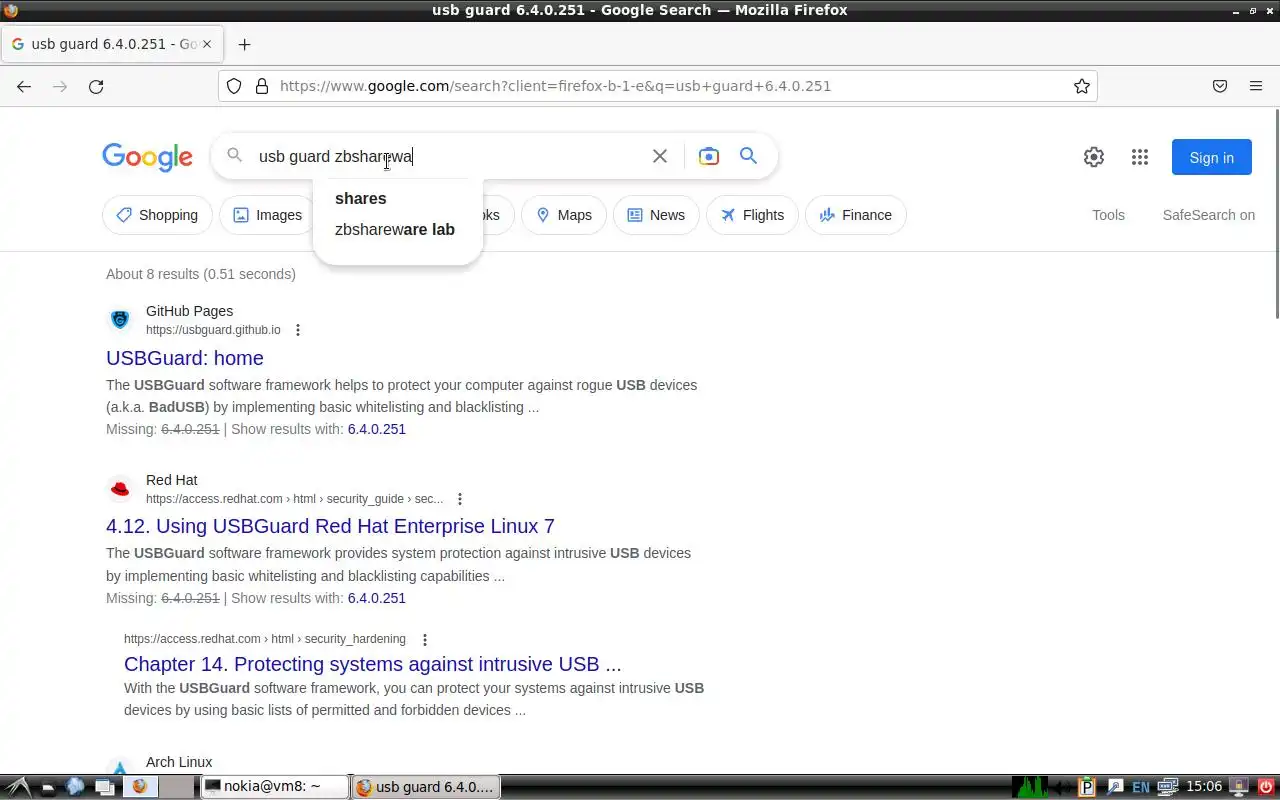Show results with 6.4.0.251 under Red Hat result
The height and width of the screenshot is (800, 1280).
[x=376, y=598]
